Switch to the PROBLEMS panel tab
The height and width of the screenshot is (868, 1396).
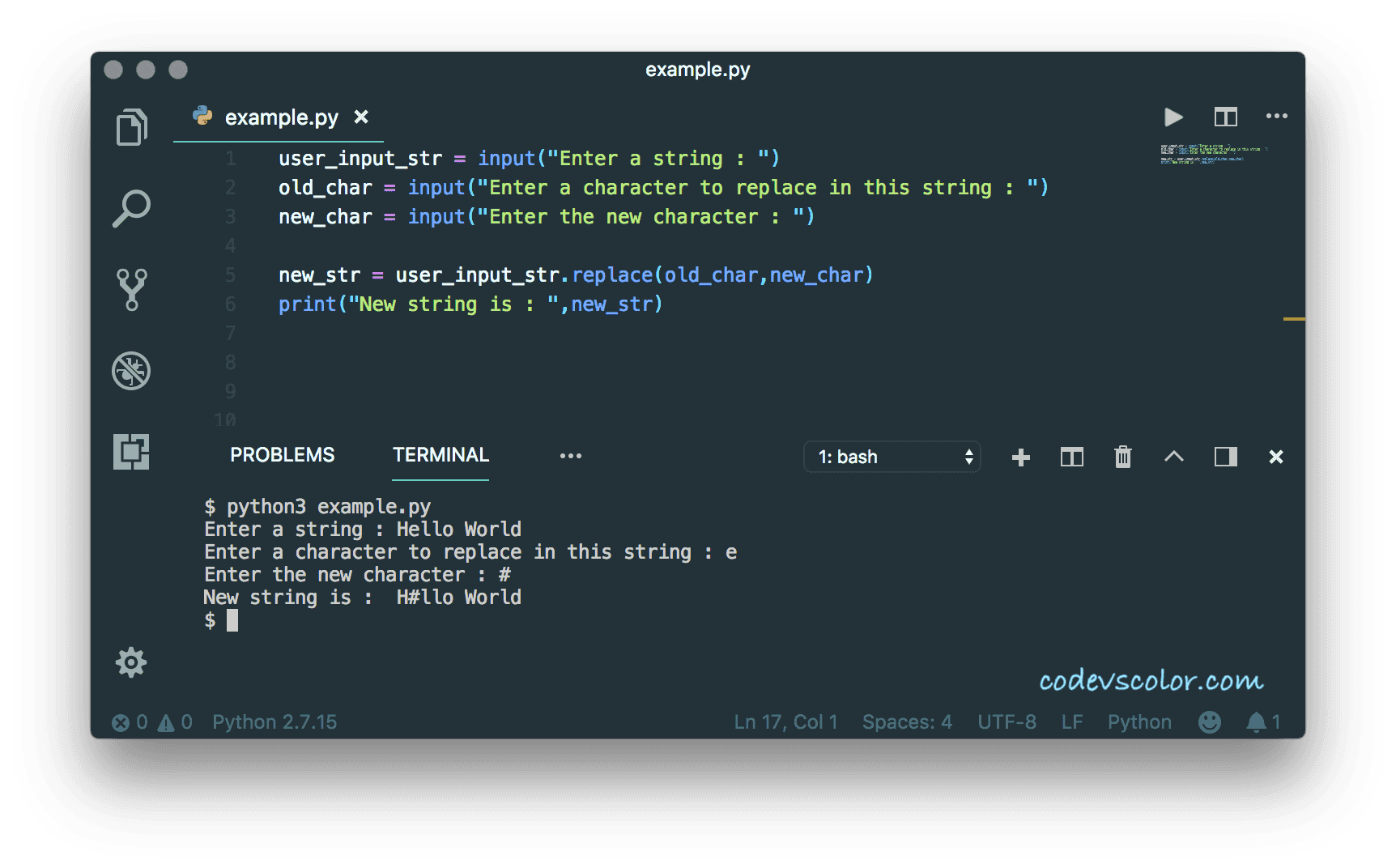click(x=283, y=455)
